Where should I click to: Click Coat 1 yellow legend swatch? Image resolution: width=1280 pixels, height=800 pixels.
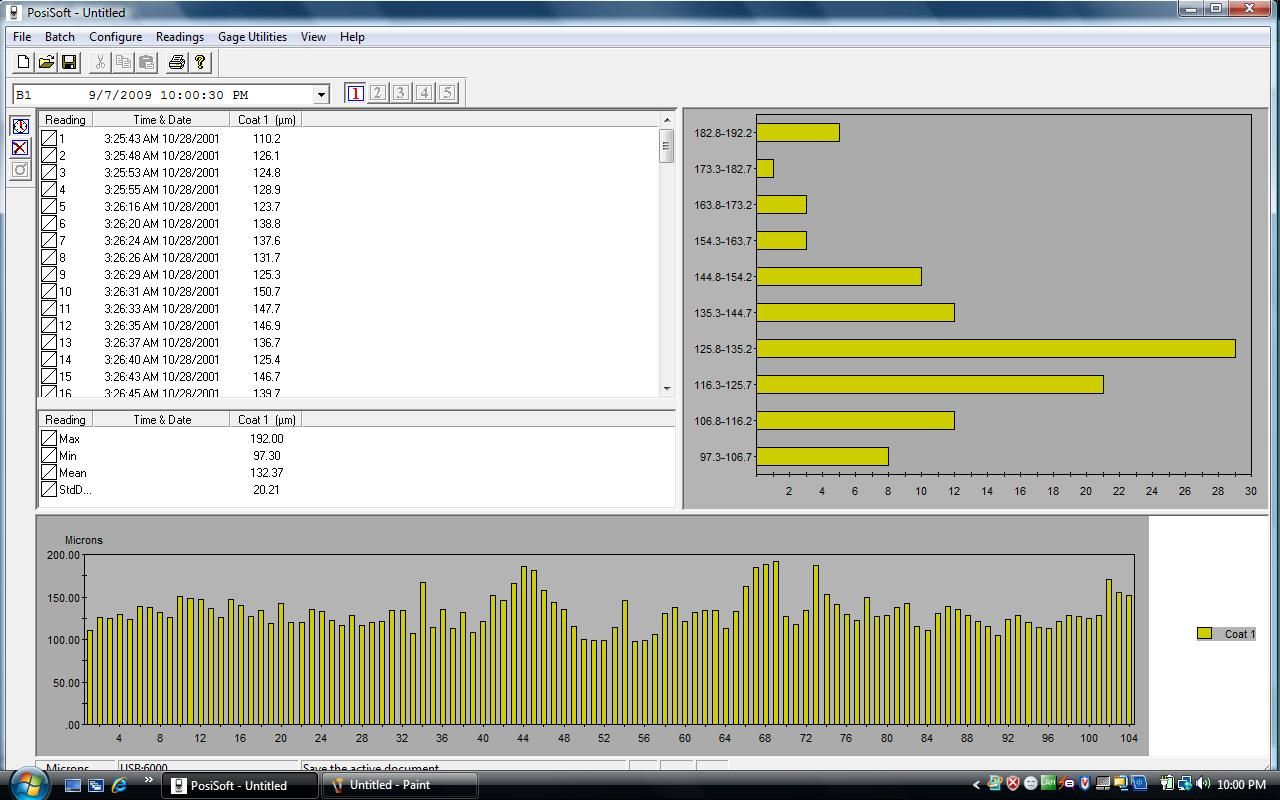(1205, 633)
